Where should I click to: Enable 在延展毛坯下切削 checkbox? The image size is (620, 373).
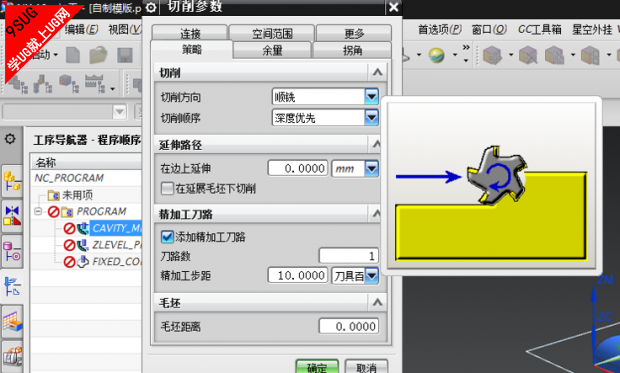point(167,188)
